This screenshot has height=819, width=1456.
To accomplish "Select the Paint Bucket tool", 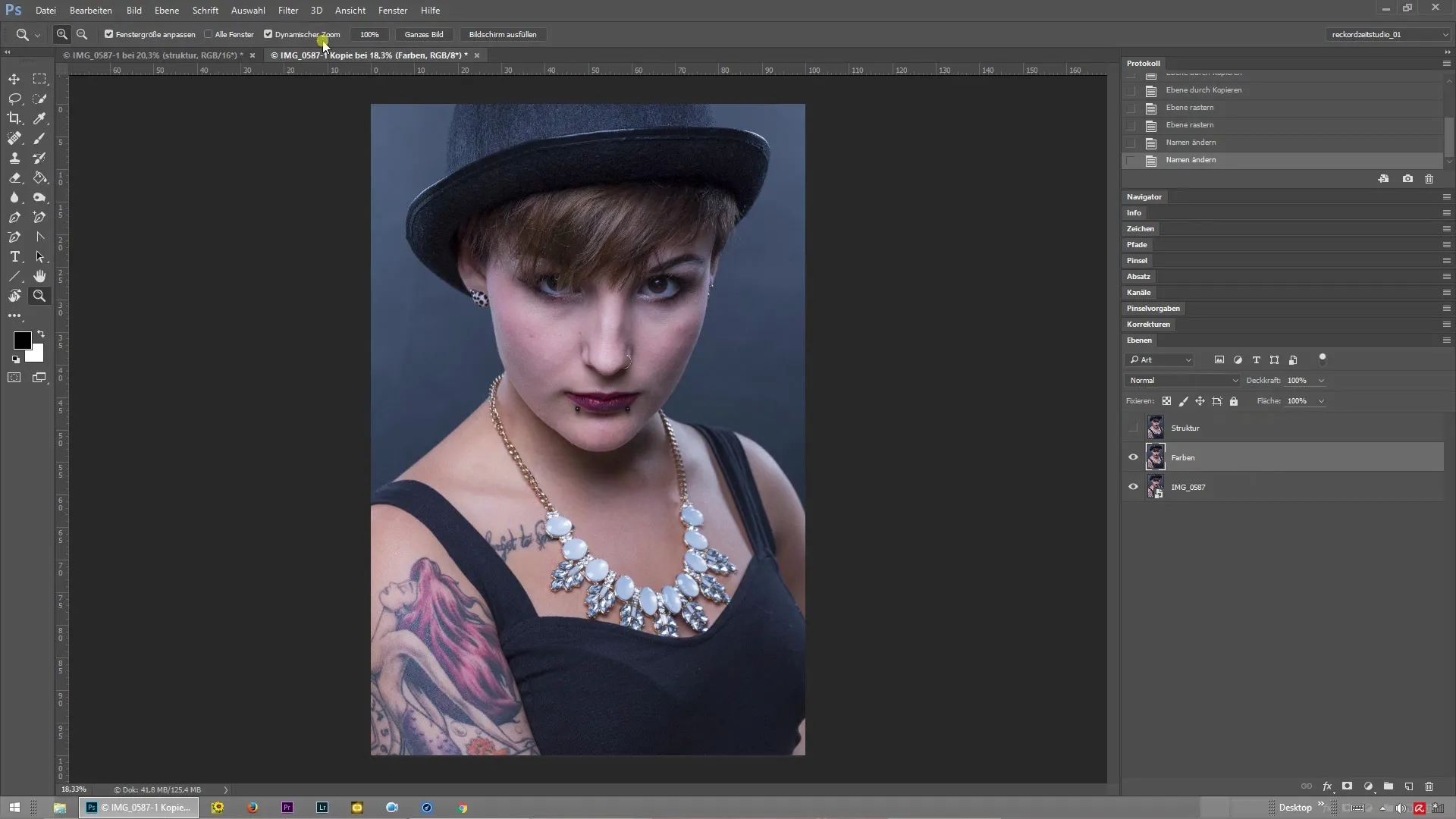I will coord(39,177).
